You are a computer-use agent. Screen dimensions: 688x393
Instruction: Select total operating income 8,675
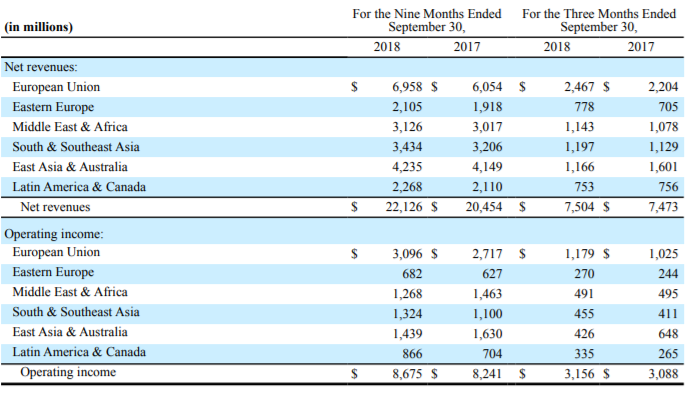pyautogui.click(x=407, y=374)
